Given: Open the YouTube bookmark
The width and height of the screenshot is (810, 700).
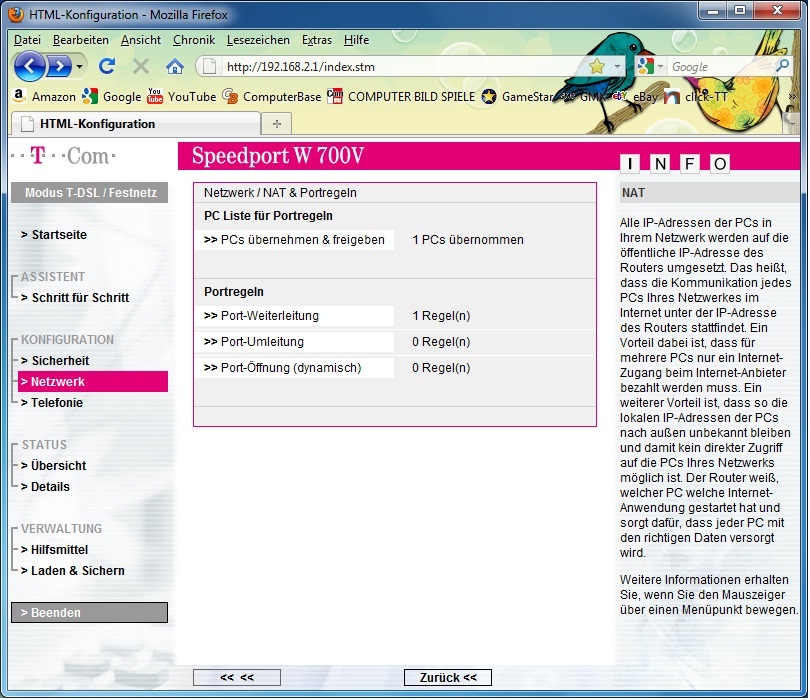Looking at the screenshot, I should click(181, 97).
